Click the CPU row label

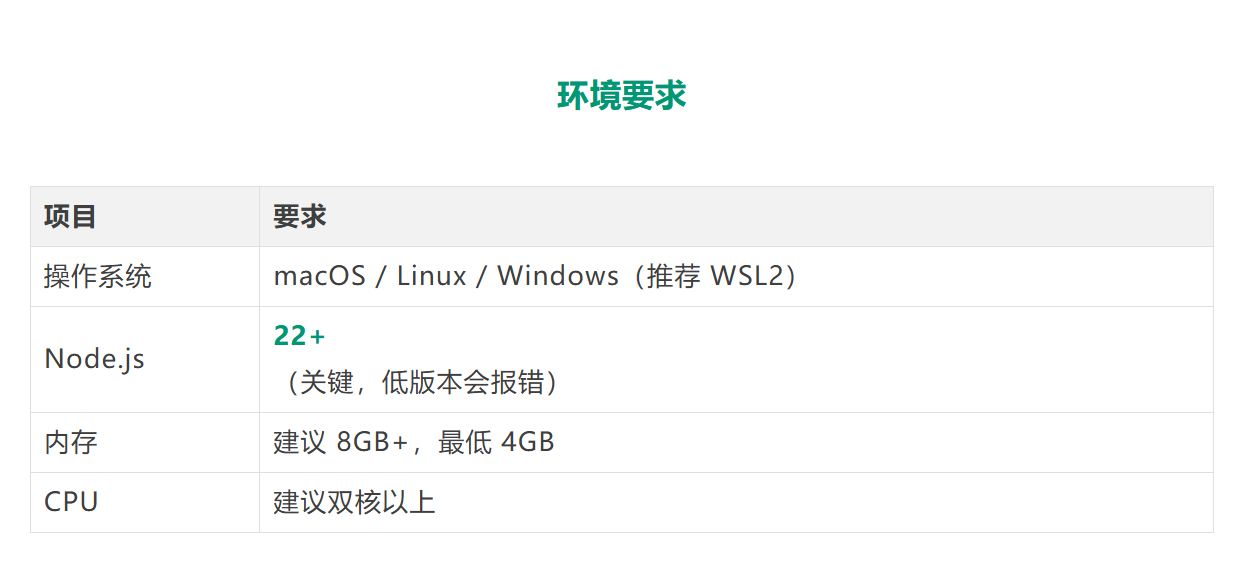pyautogui.click(x=71, y=502)
